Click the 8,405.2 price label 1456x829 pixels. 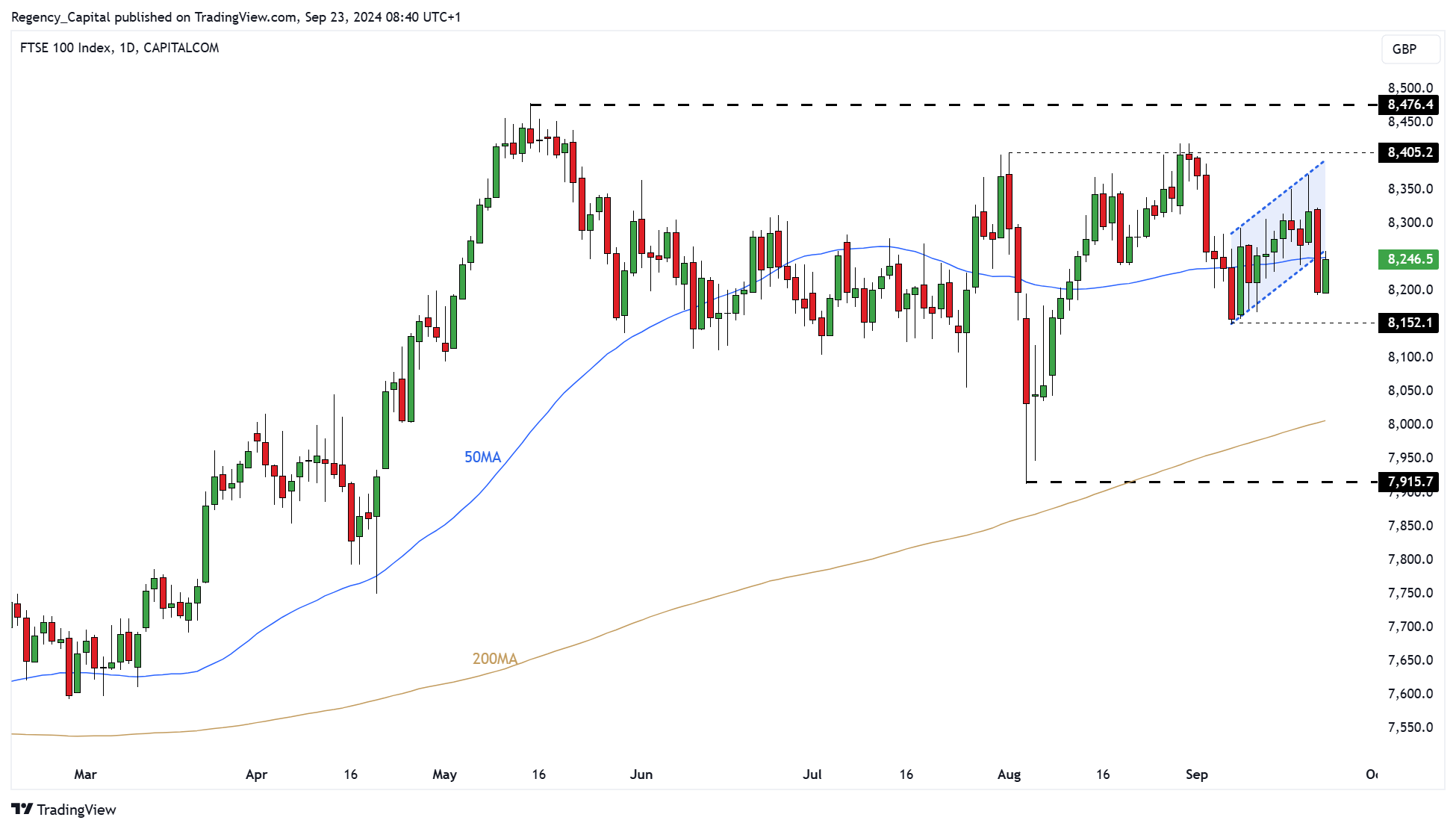(1409, 152)
